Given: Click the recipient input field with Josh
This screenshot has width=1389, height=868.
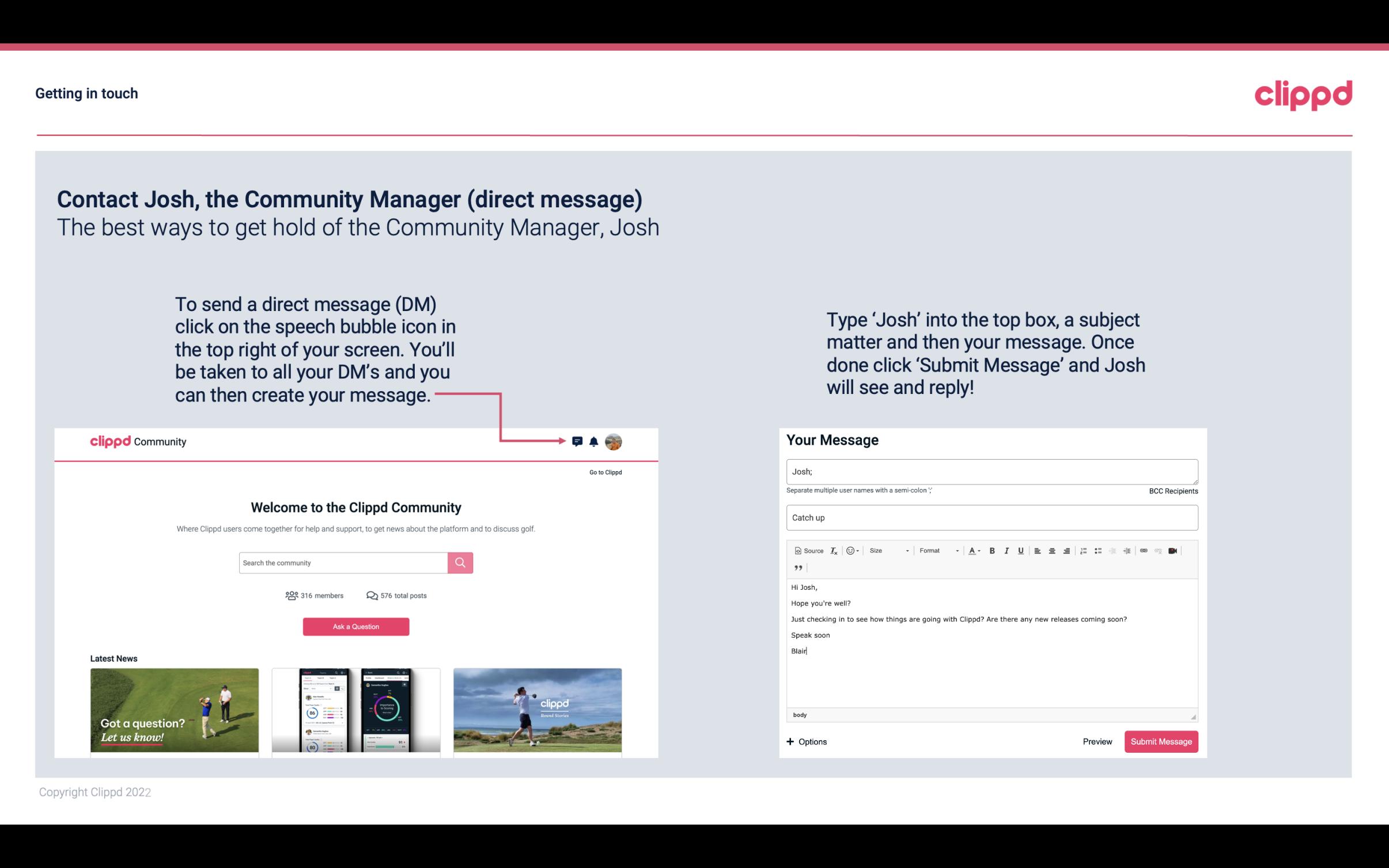Looking at the screenshot, I should point(991,471).
